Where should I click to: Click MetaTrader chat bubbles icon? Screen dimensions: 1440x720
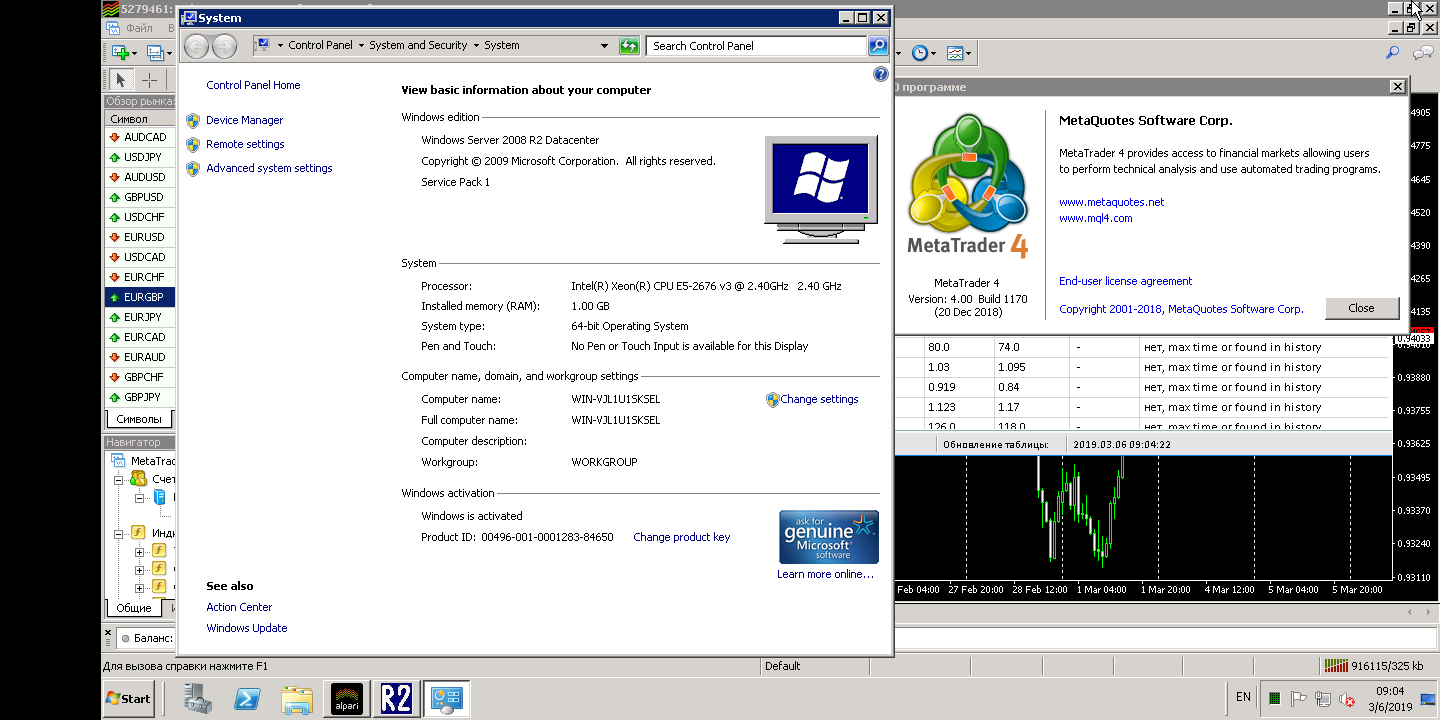pyautogui.click(x=1423, y=53)
